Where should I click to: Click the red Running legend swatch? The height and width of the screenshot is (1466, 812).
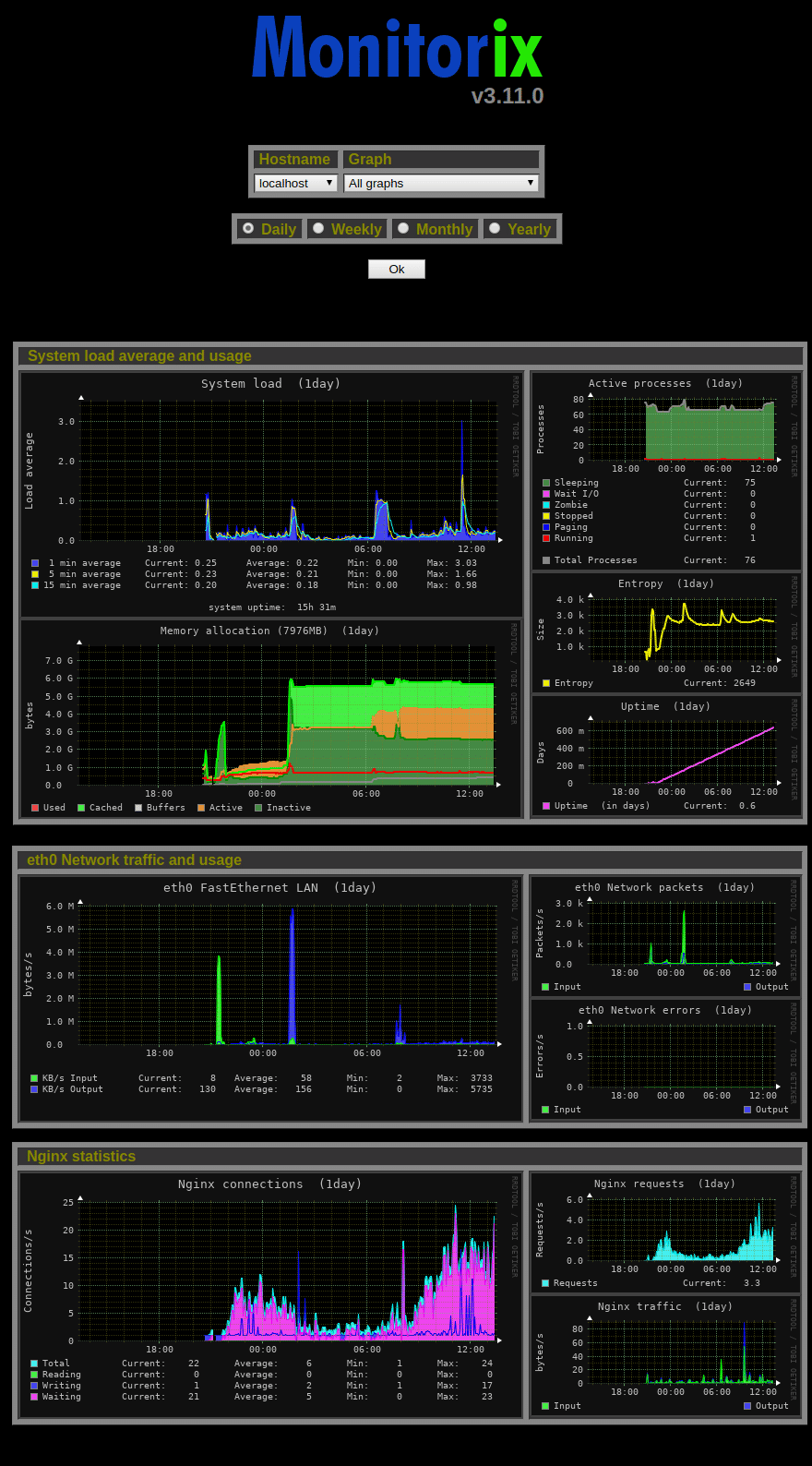coord(546,538)
